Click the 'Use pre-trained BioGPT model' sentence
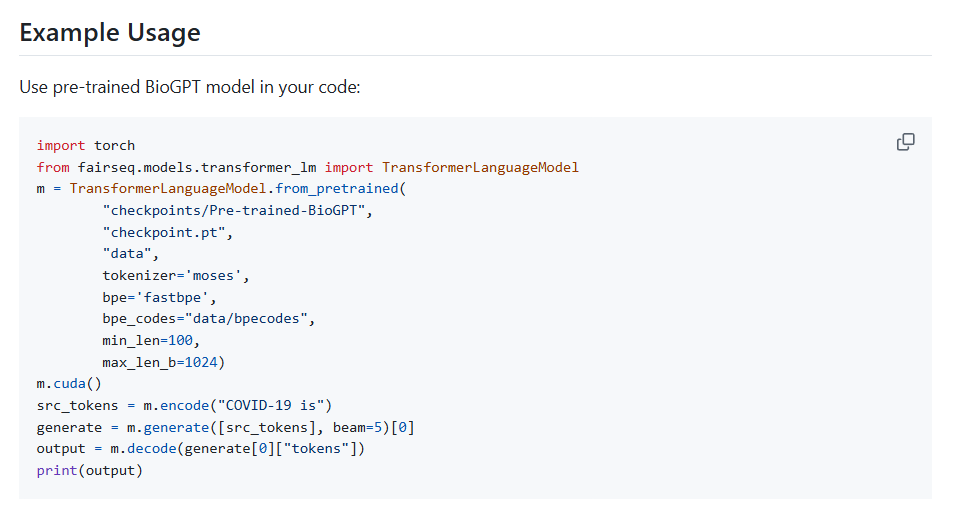The image size is (954, 507). [x=189, y=88]
